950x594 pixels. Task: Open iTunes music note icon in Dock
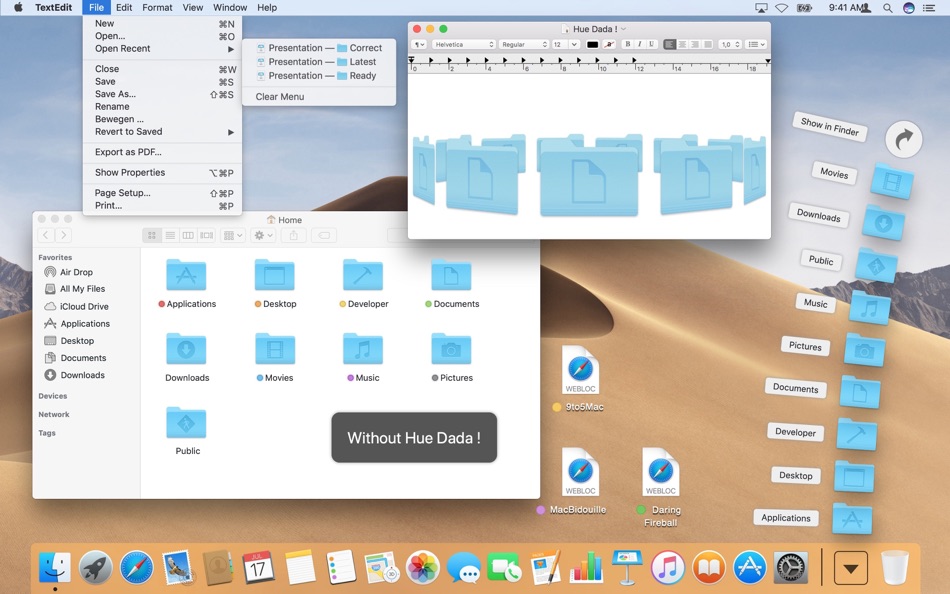668,567
